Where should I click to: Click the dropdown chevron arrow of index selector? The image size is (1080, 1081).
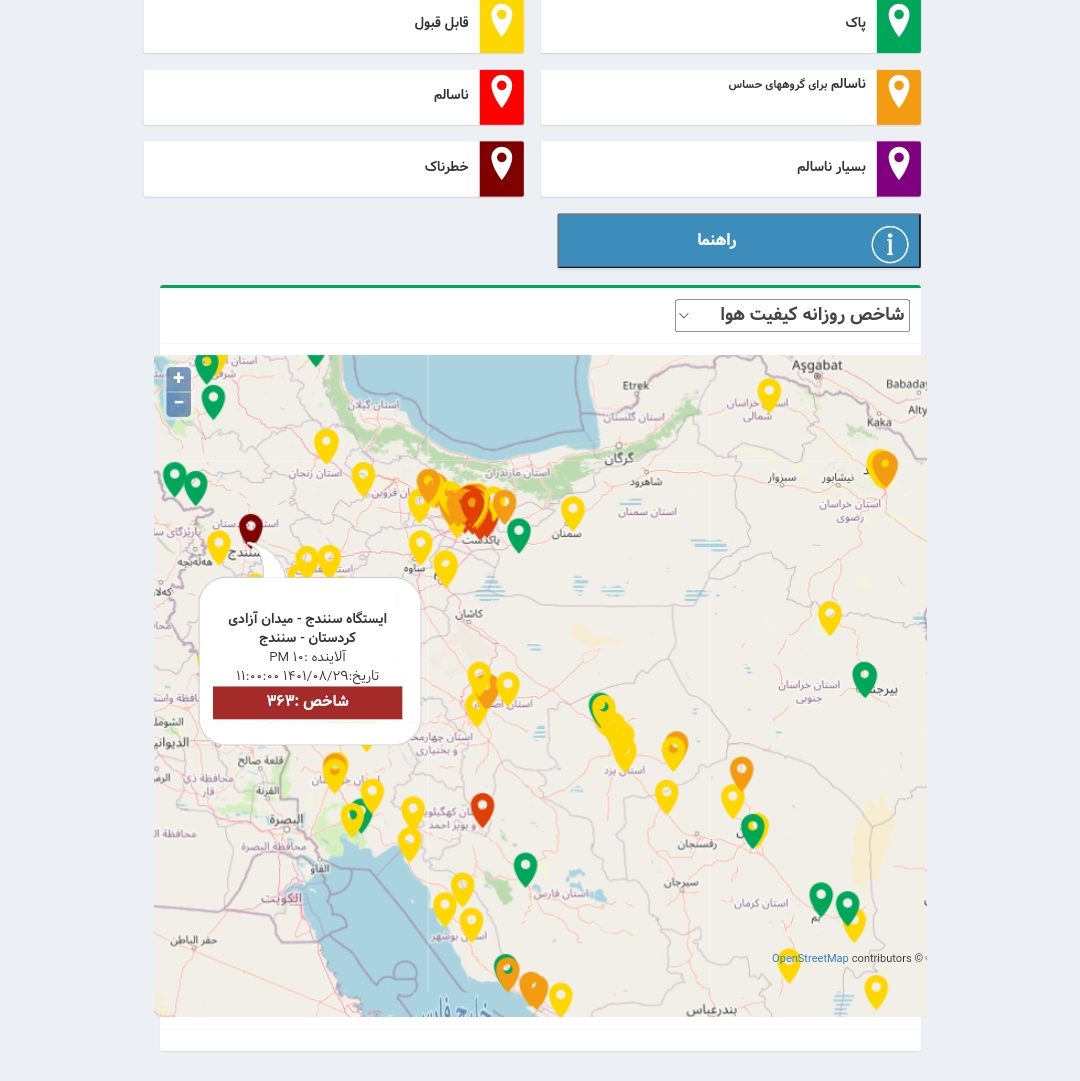(684, 315)
